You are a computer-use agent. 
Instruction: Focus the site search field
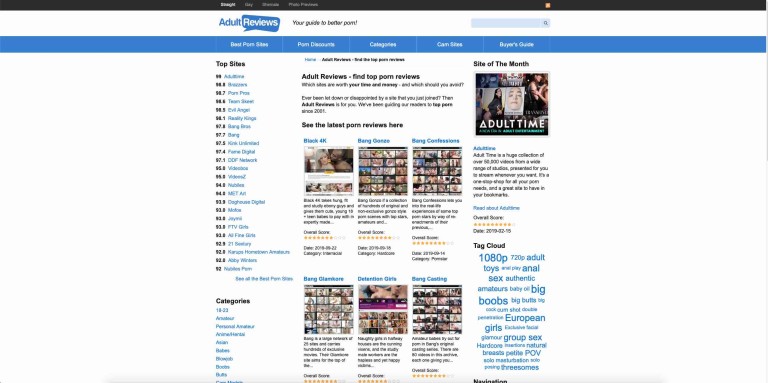[506, 23]
